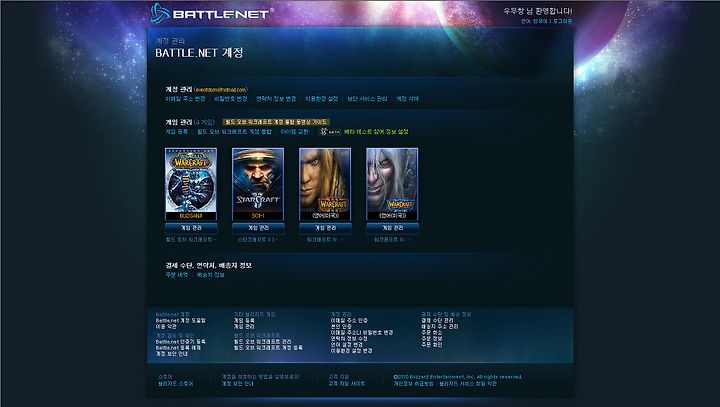720x407 pixels.
Task: Open 블리자드 서비스 회원 약관 link
Action: click(468, 384)
